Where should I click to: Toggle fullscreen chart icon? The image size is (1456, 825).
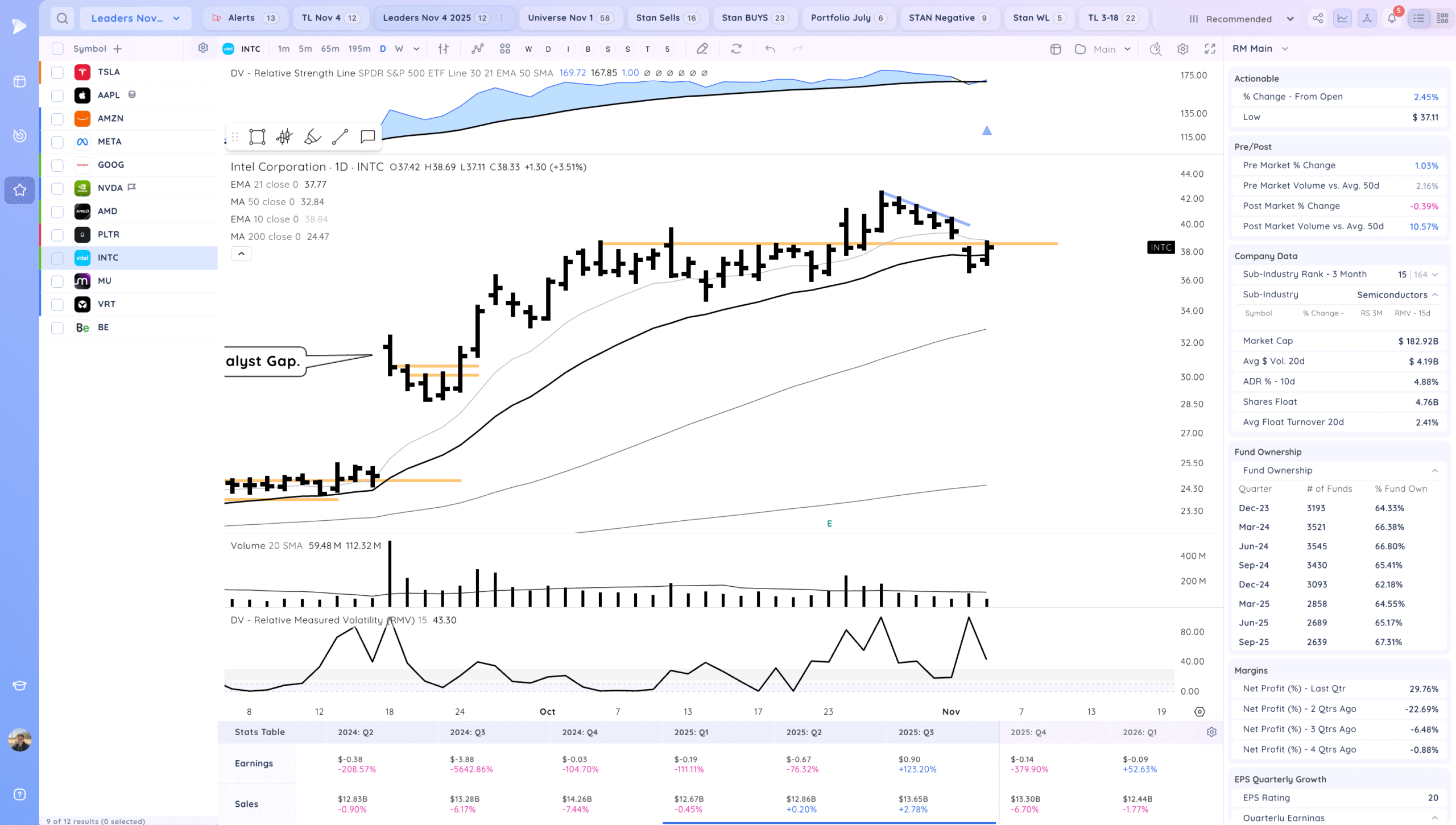coord(1210,49)
